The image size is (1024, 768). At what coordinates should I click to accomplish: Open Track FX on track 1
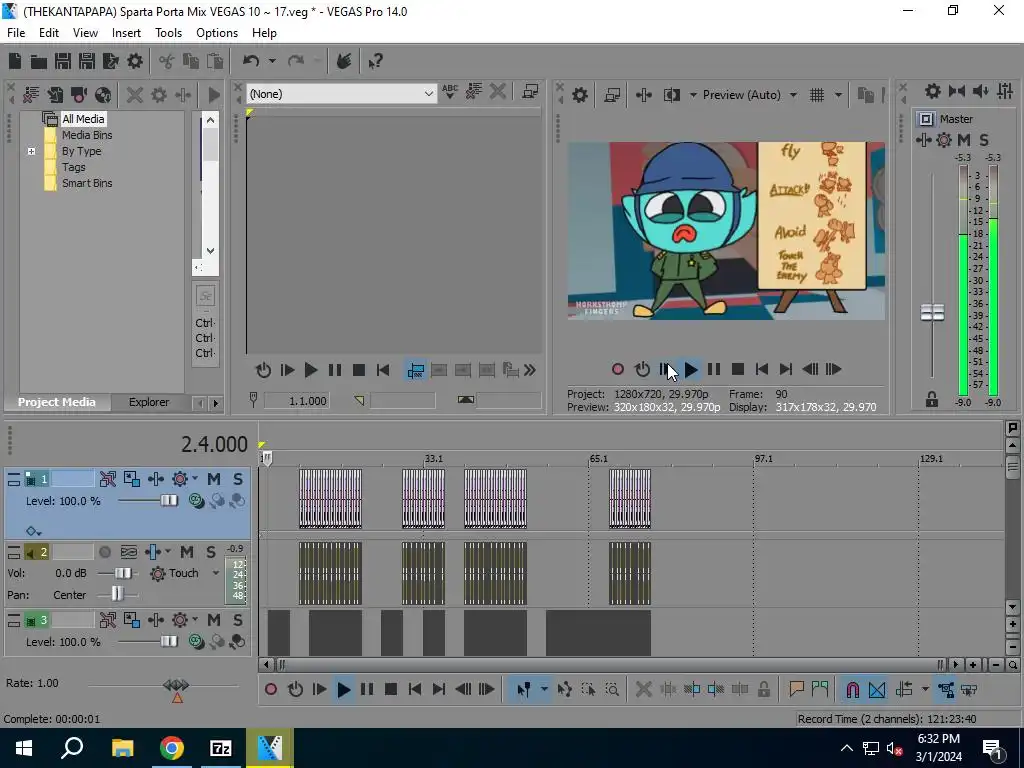coord(180,479)
